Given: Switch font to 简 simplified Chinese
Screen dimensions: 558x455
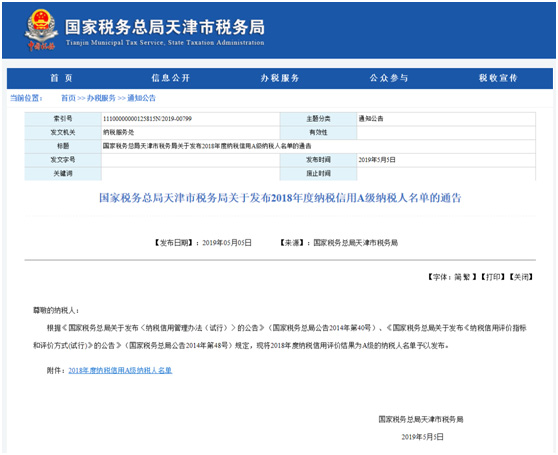Looking at the screenshot, I should (458, 277).
